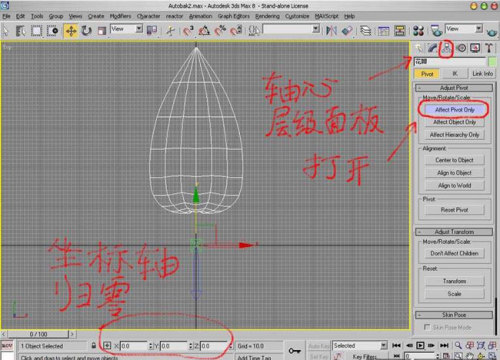Switch to the Motion command panel

(461, 48)
